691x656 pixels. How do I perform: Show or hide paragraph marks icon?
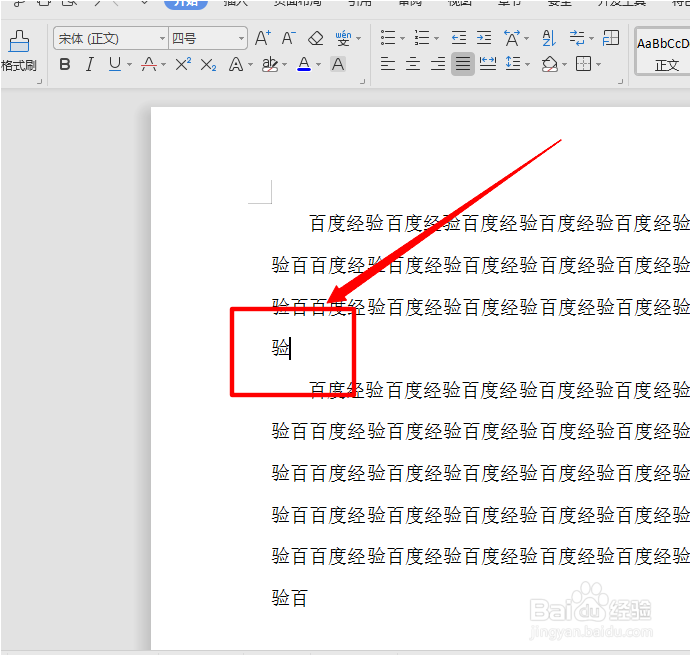tap(577, 38)
